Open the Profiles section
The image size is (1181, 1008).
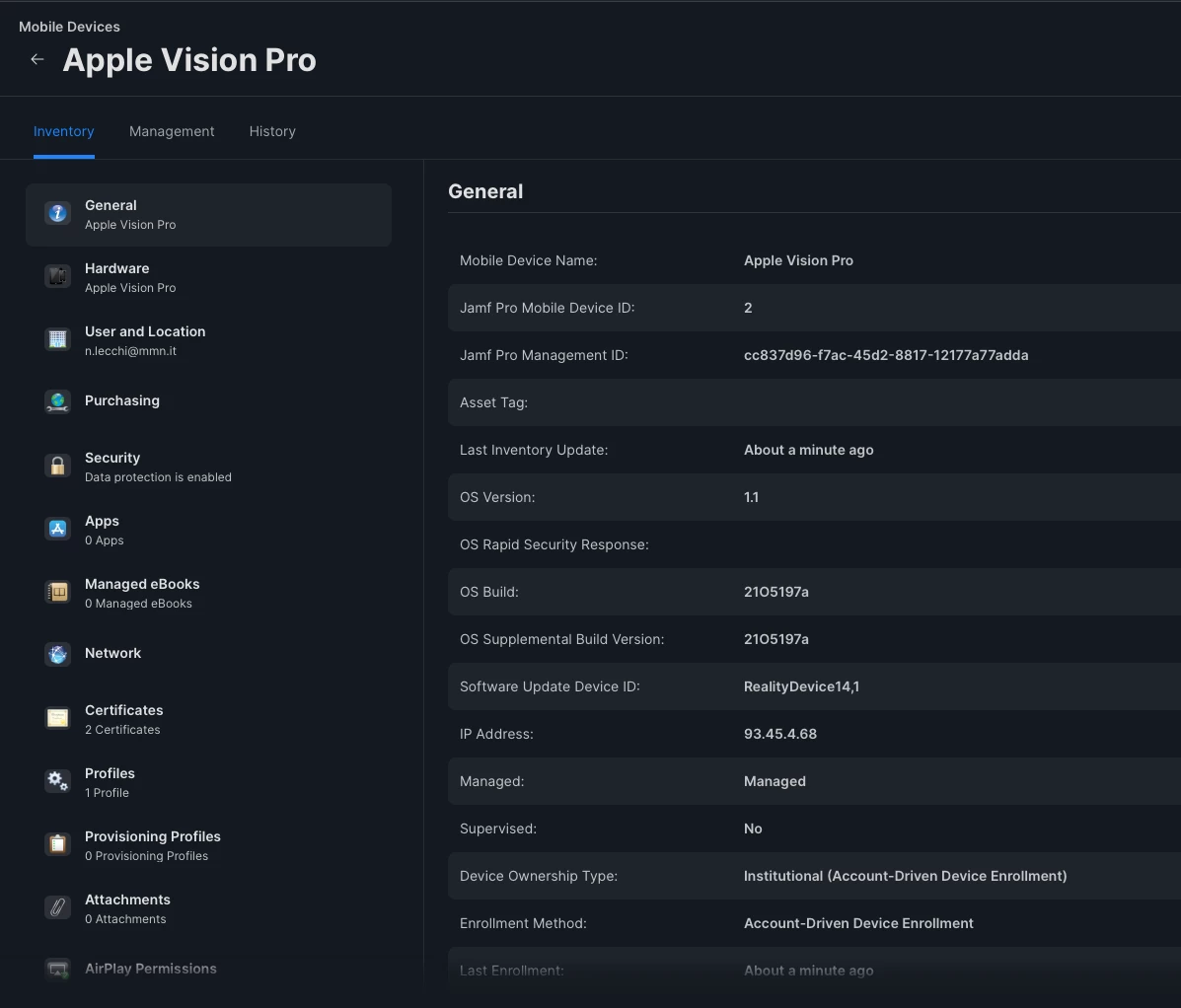(208, 783)
